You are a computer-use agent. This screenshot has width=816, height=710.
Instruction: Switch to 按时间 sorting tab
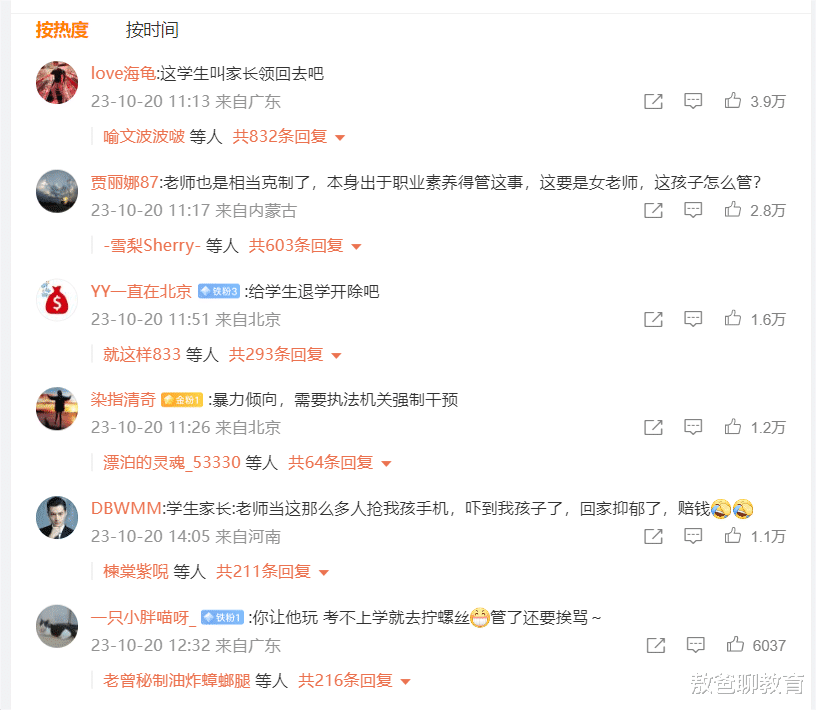pos(152,30)
